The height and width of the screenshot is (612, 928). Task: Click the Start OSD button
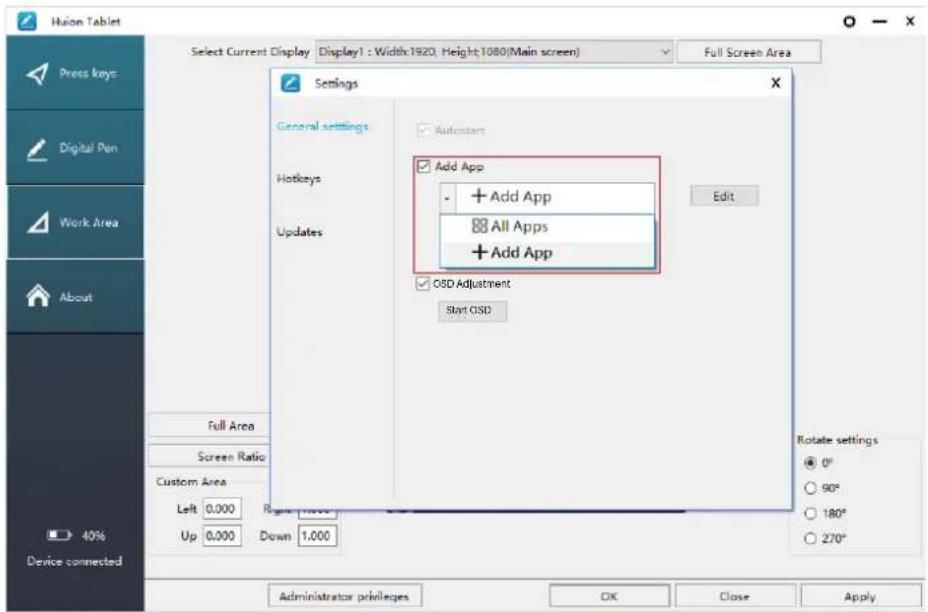(x=472, y=311)
